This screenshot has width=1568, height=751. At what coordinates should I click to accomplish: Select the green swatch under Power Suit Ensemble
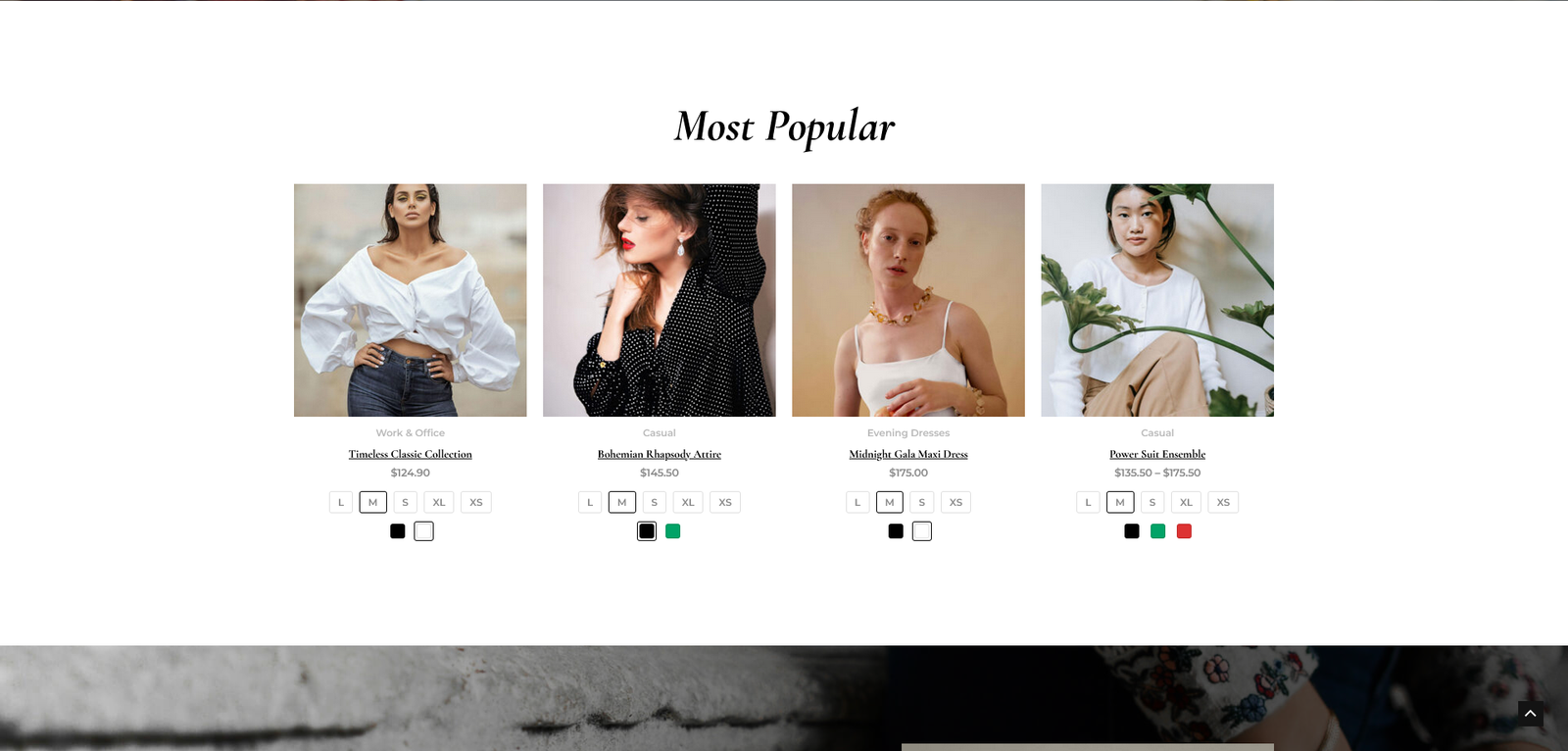click(x=1158, y=531)
